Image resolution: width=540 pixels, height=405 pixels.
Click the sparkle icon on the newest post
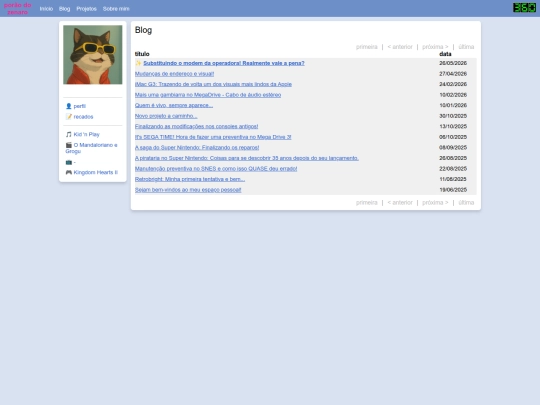(x=138, y=63)
